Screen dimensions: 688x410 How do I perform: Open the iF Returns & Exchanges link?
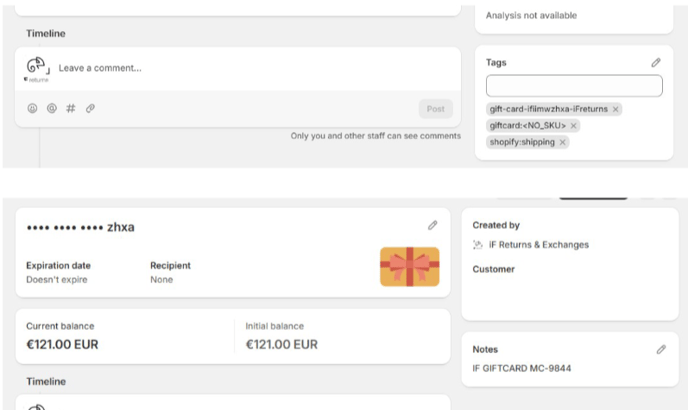pyautogui.click(x=539, y=245)
